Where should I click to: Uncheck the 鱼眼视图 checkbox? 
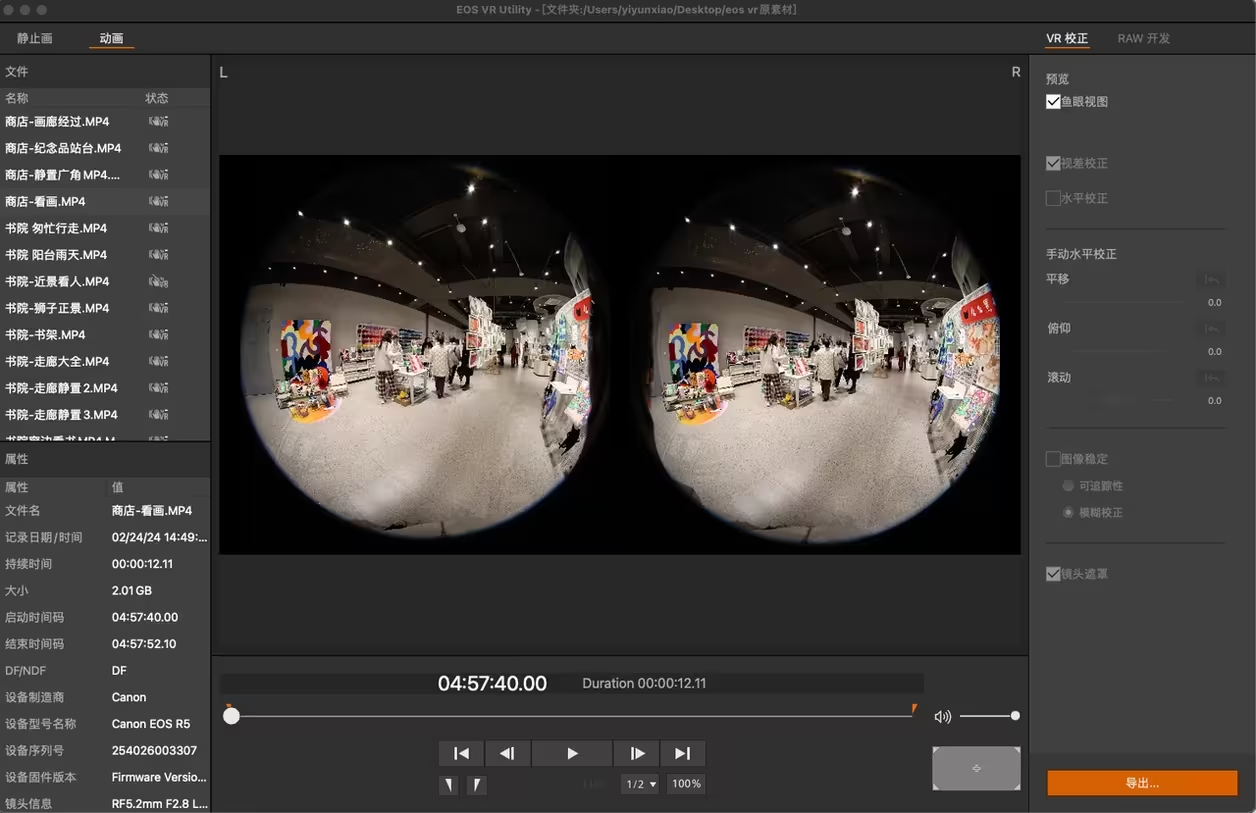[x=1053, y=102]
